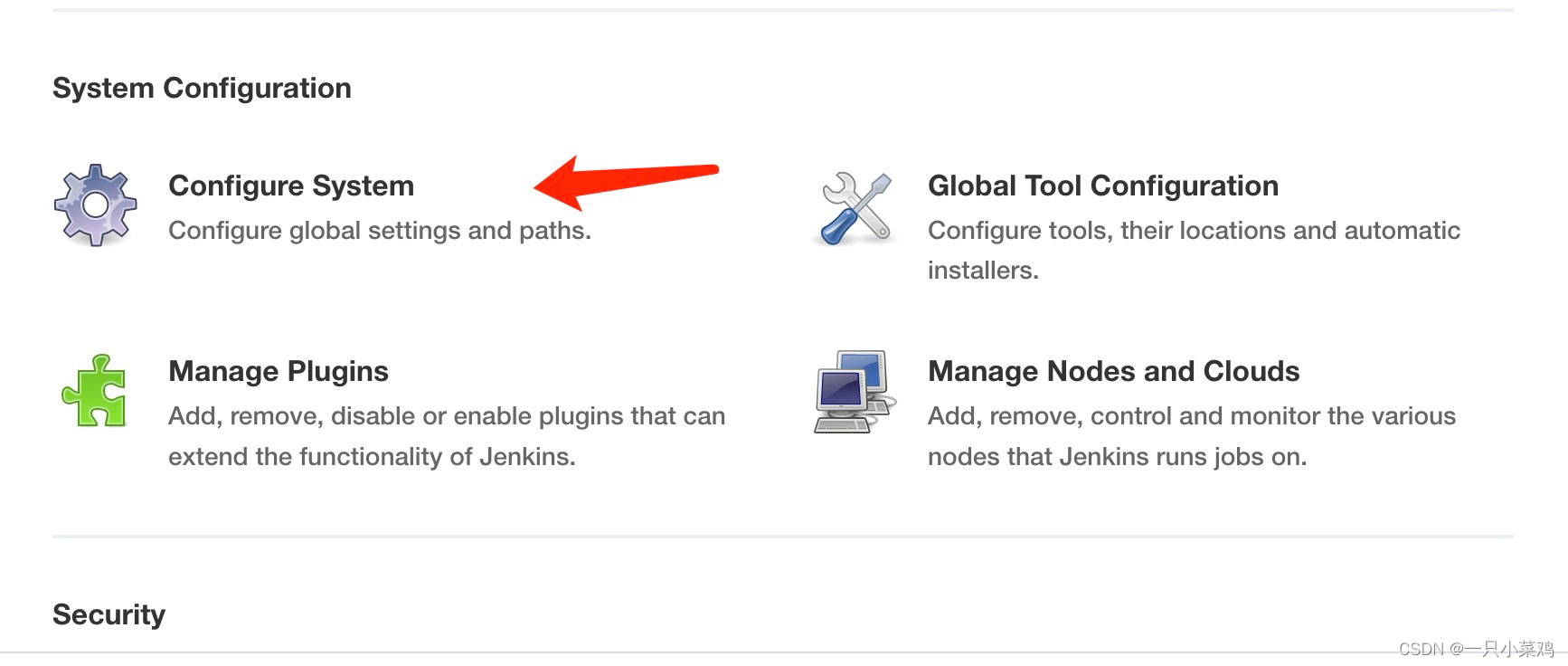The width and height of the screenshot is (1568, 666).
Task: Click the System Configuration section heading
Action: [202, 88]
